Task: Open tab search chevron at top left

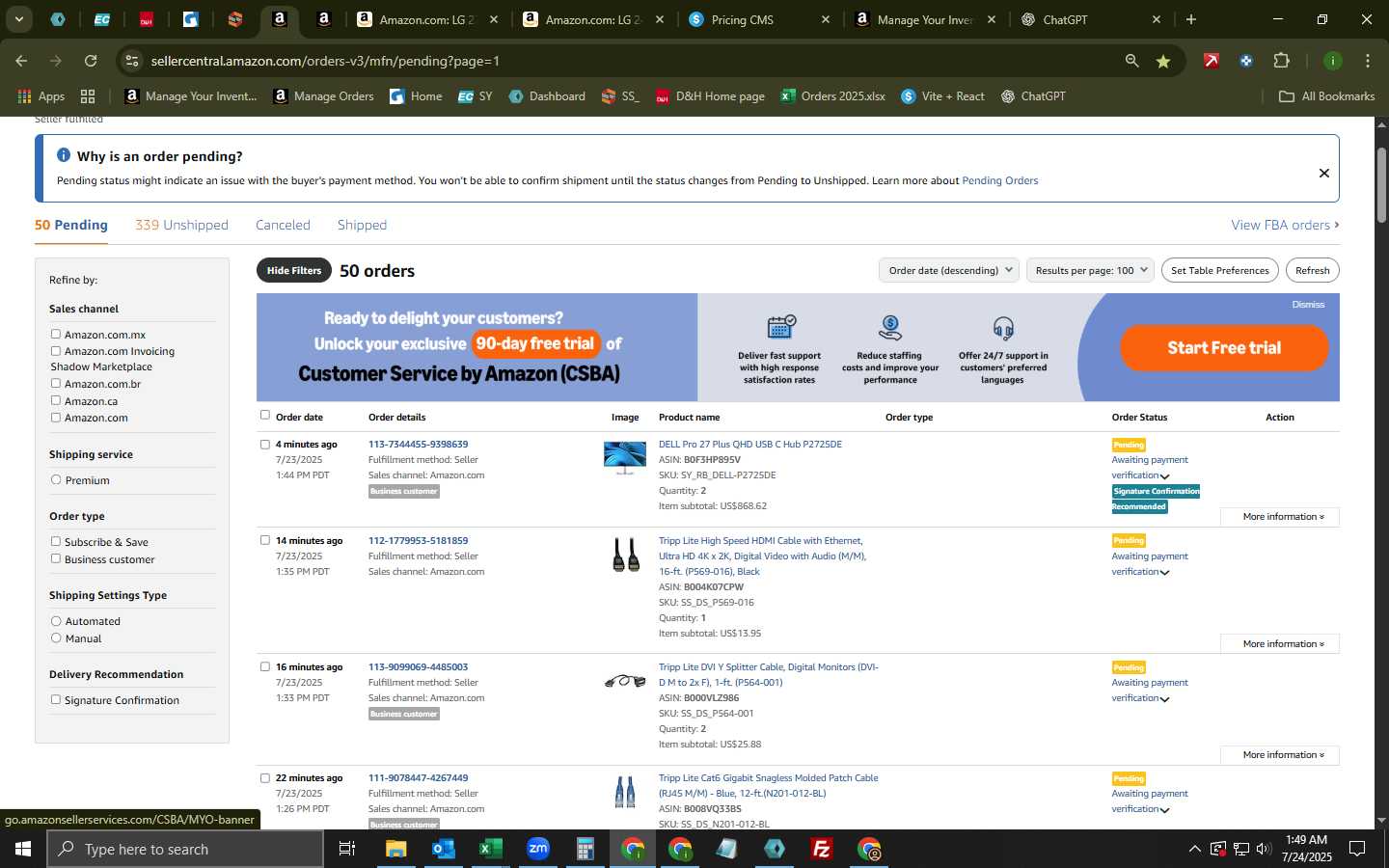Action: (x=18, y=19)
